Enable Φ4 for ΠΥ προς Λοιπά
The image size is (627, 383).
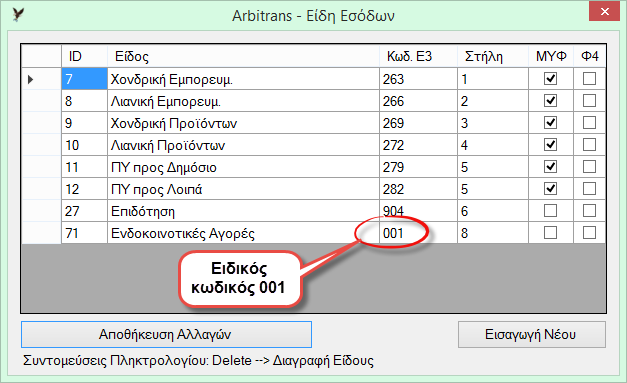pos(589,189)
